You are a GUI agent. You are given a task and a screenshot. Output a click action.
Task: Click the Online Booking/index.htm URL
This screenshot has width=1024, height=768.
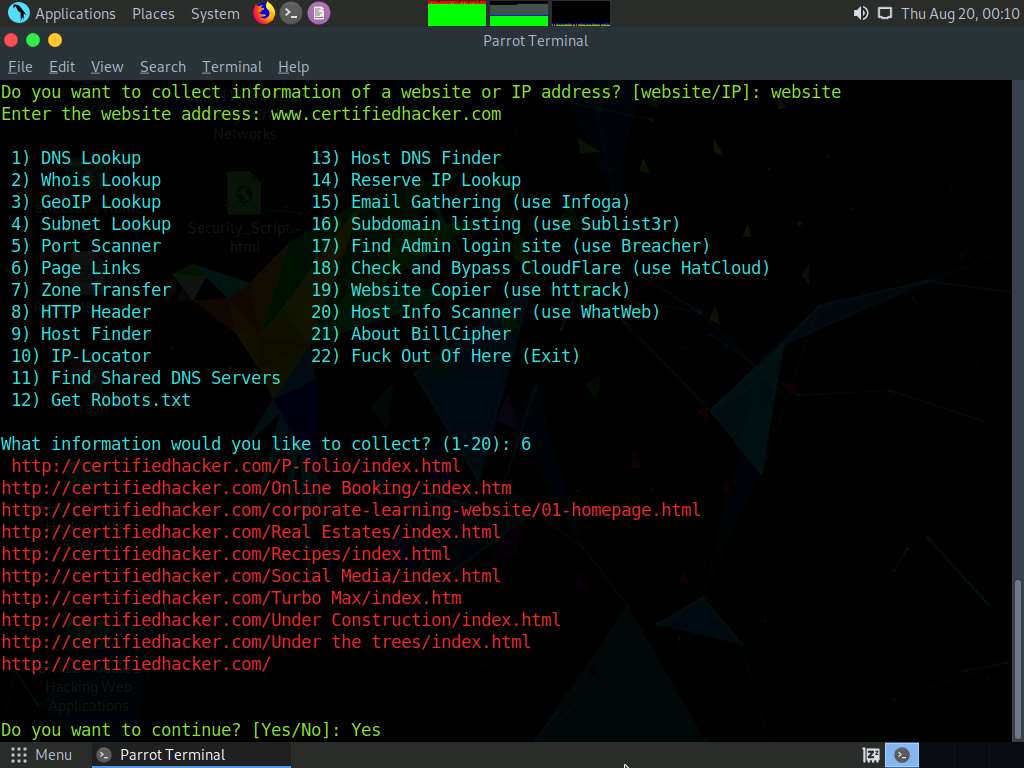[257, 488]
